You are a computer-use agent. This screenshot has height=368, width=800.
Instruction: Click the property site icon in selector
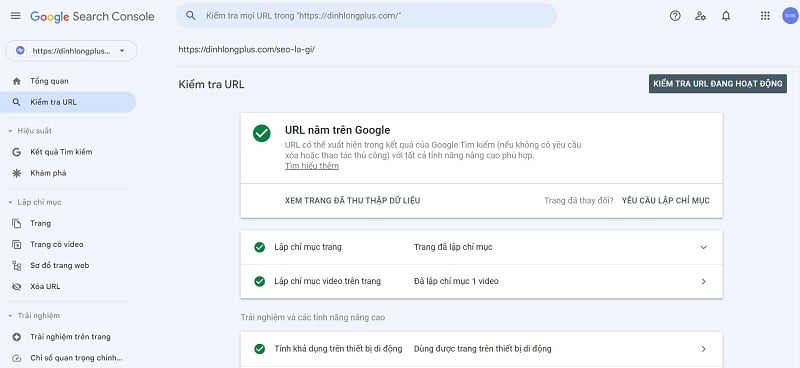tap(20, 51)
